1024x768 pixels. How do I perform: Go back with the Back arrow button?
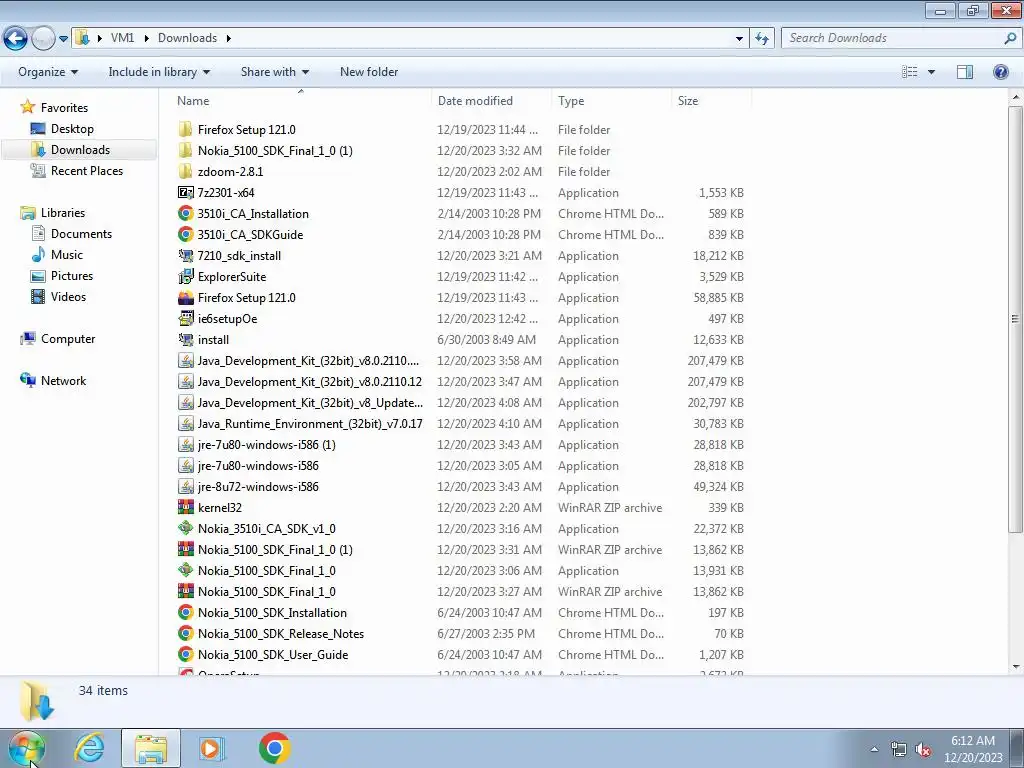16,39
